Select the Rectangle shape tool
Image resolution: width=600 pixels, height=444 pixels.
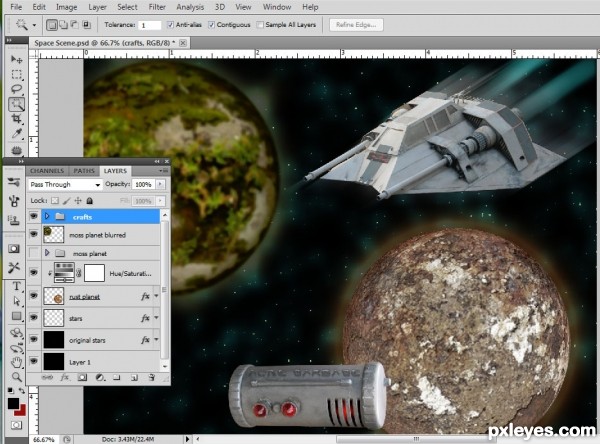[x=16, y=316]
